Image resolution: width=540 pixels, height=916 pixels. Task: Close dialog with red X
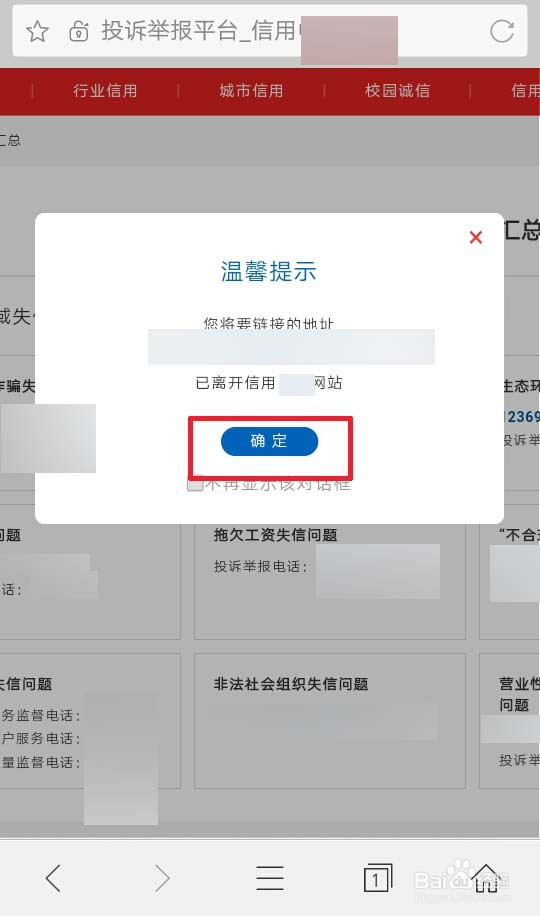(476, 237)
